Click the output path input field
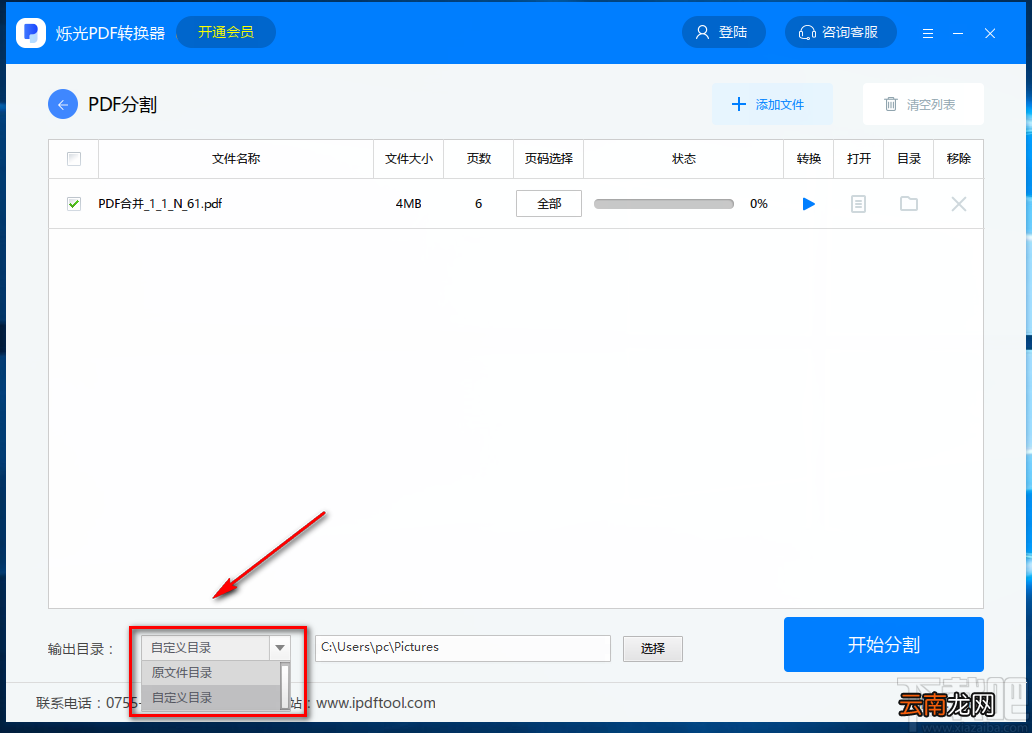Viewport: 1032px width, 733px height. tap(463, 648)
